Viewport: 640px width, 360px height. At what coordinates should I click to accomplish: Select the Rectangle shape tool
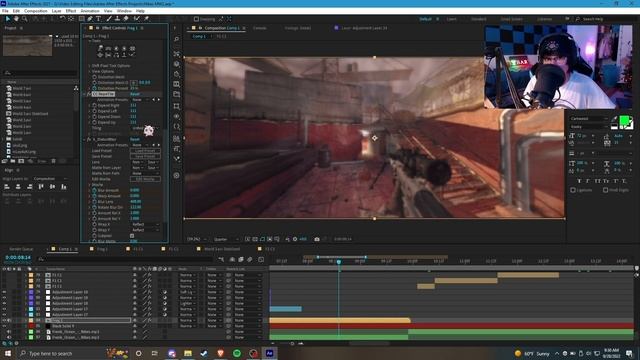click(82, 19)
